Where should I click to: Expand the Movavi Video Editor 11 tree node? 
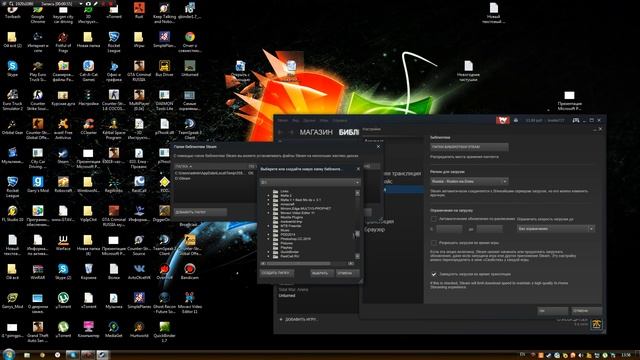(268, 213)
